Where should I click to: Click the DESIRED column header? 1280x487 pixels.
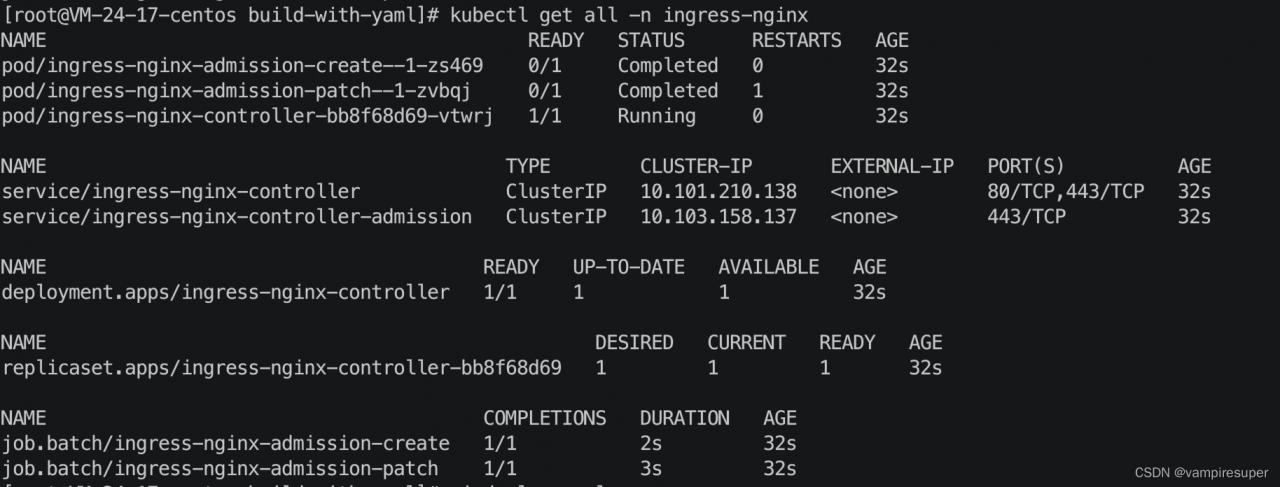634,342
